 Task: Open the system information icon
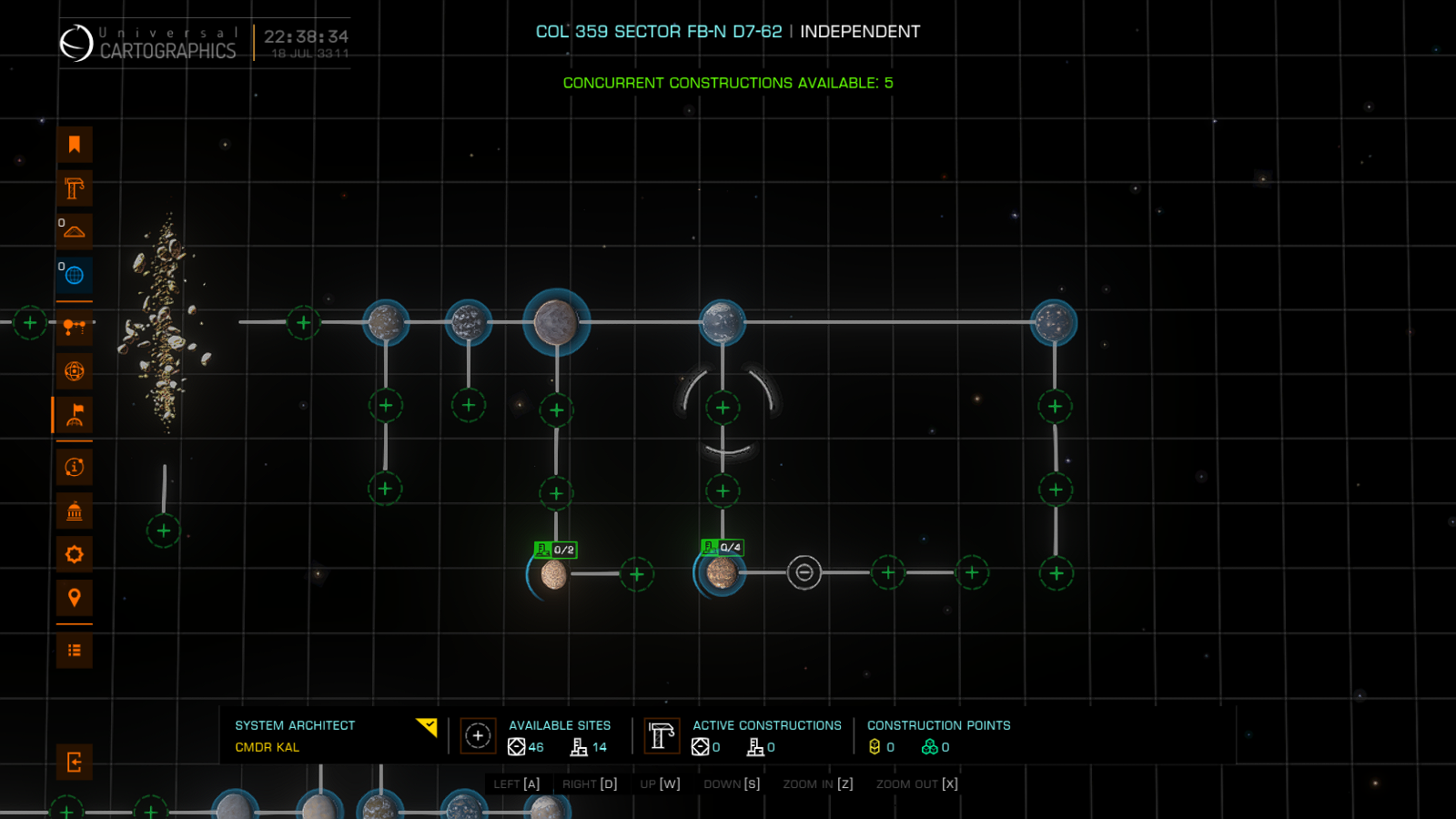75,467
